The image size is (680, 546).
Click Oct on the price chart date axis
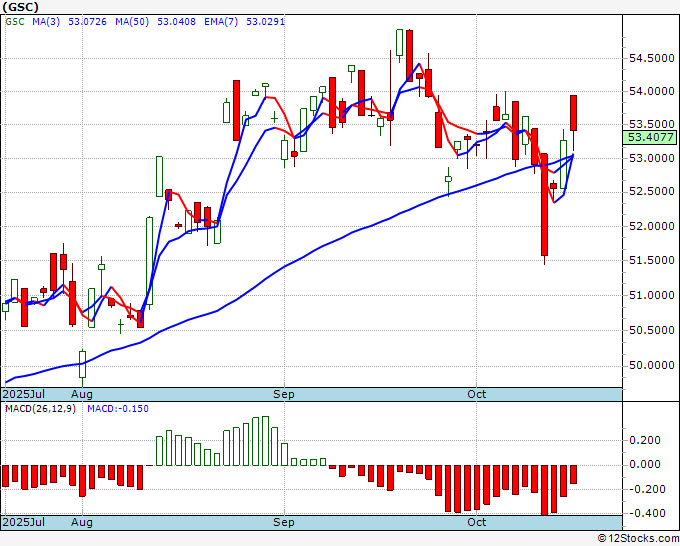(477, 394)
